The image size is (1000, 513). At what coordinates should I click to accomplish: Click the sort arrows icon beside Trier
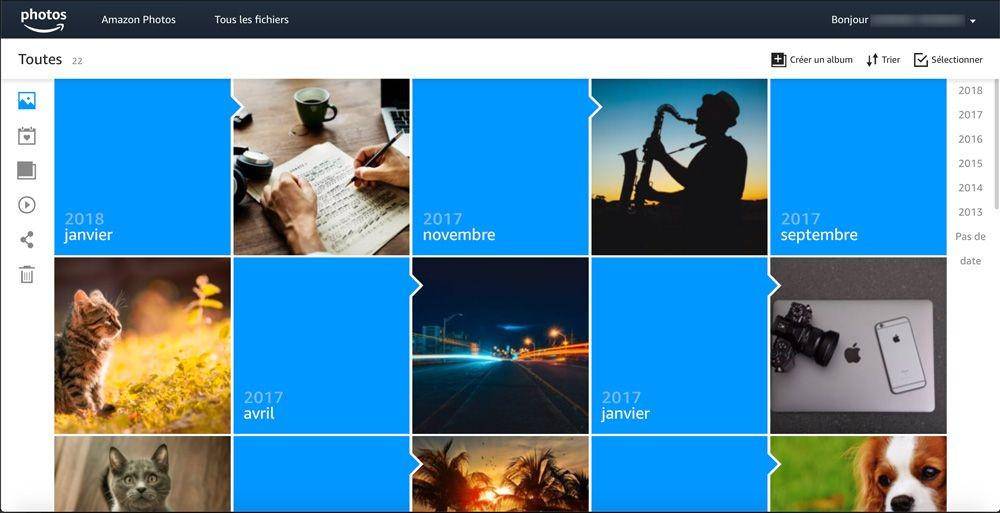coord(872,60)
